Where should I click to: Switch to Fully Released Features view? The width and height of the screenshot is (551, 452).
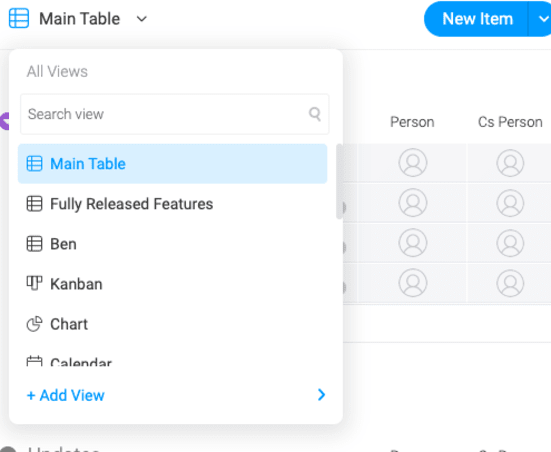pos(131,204)
